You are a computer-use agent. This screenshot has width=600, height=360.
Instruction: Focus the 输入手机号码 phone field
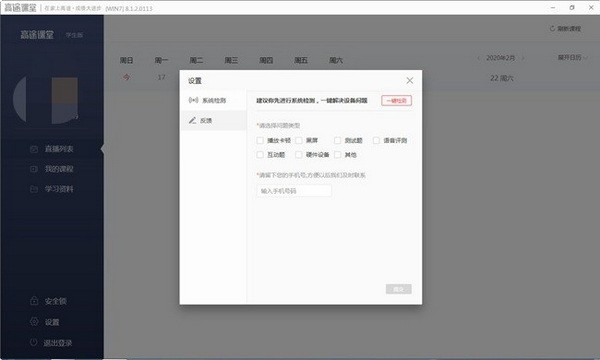(294, 191)
